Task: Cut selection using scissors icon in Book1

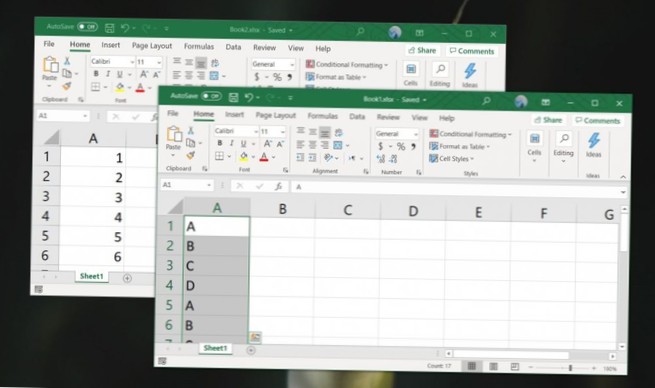Action: [x=191, y=130]
